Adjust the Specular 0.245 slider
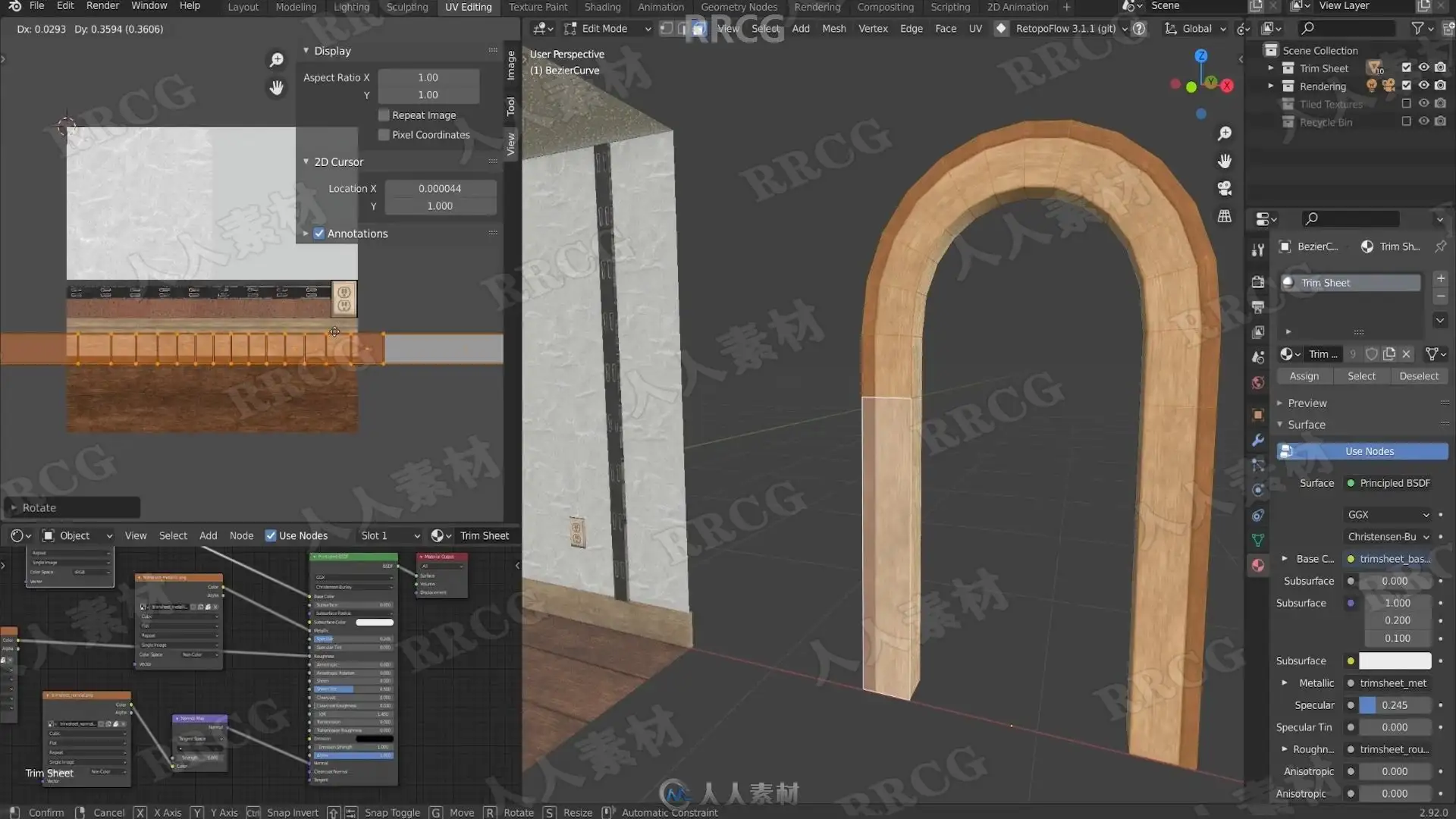 (x=1395, y=705)
